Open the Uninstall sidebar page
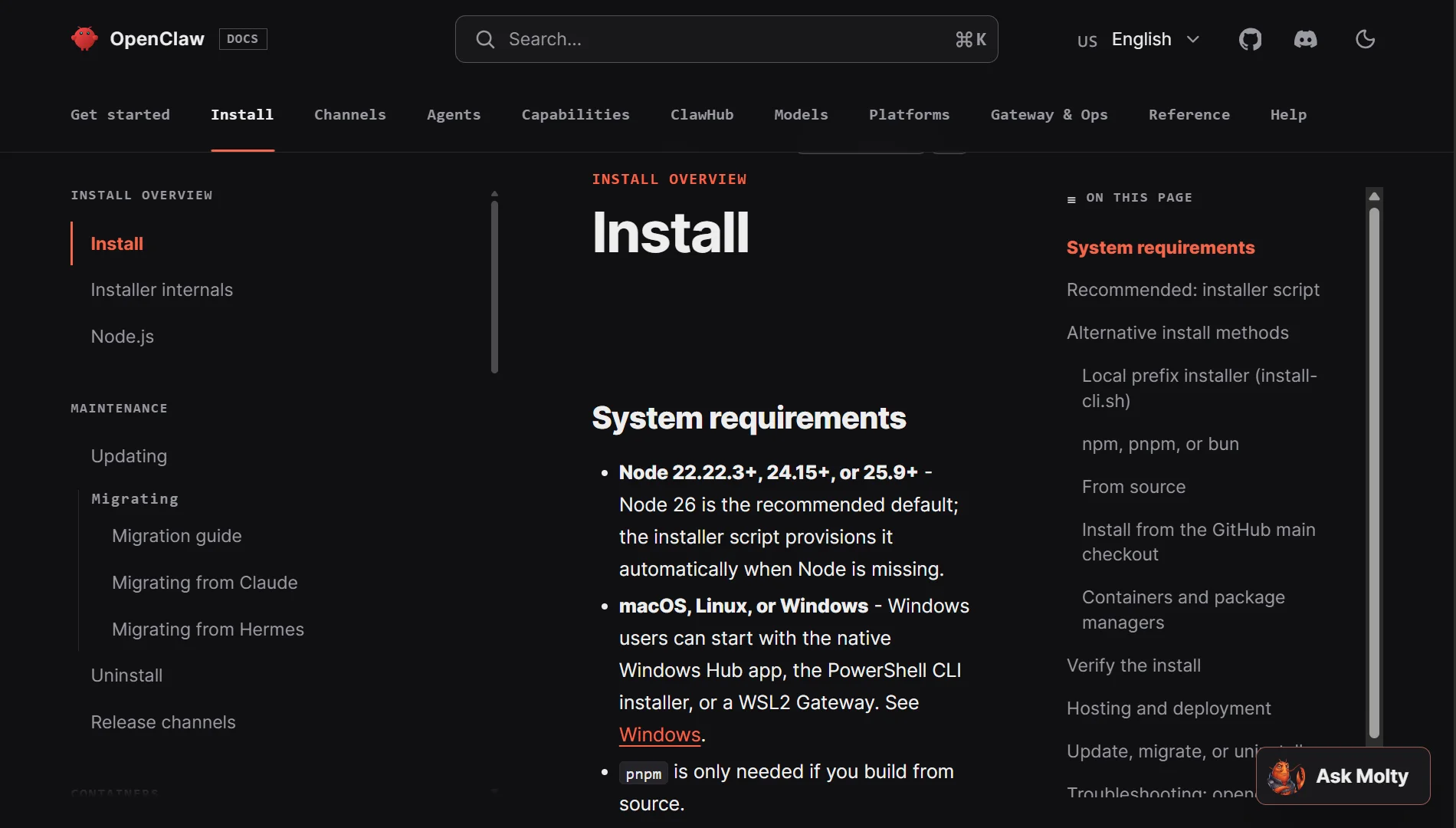This screenshot has width=1456, height=828. [x=126, y=675]
